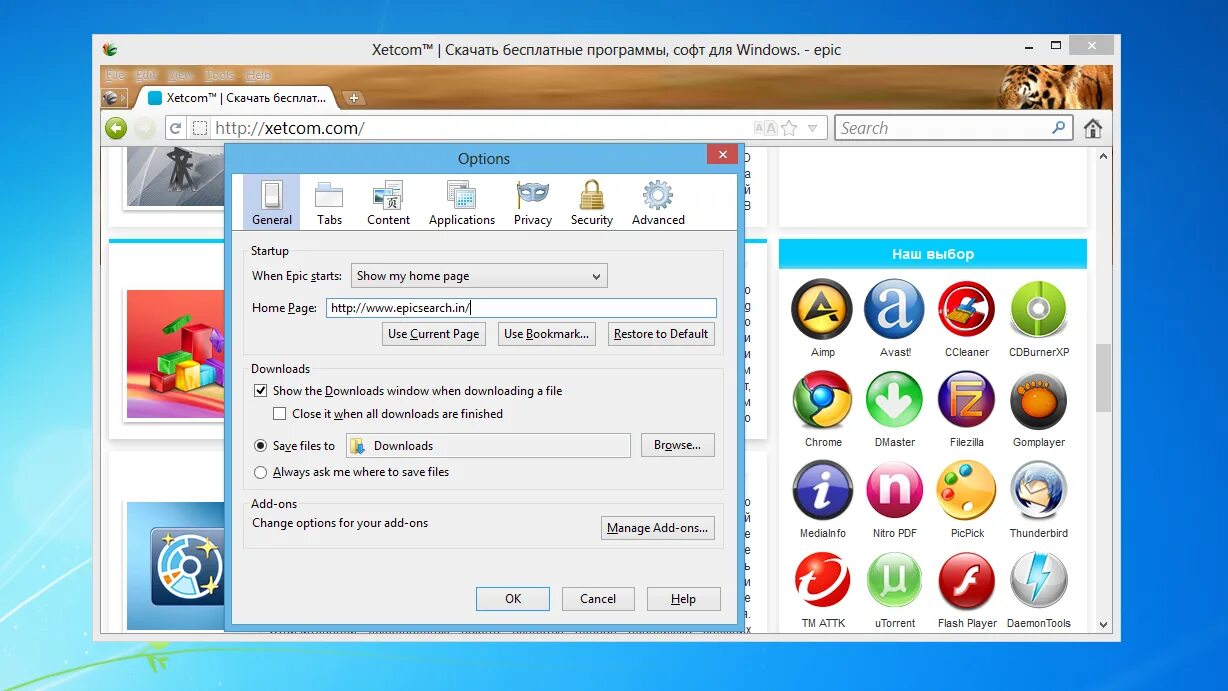The image size is (1228, 691).
Task: Click the Browse... button
Action: [677, 445]
